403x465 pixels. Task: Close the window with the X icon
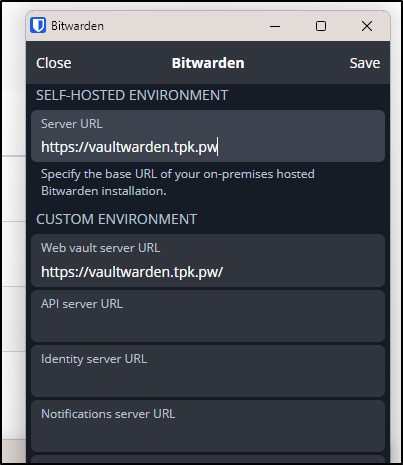point(367,26)
